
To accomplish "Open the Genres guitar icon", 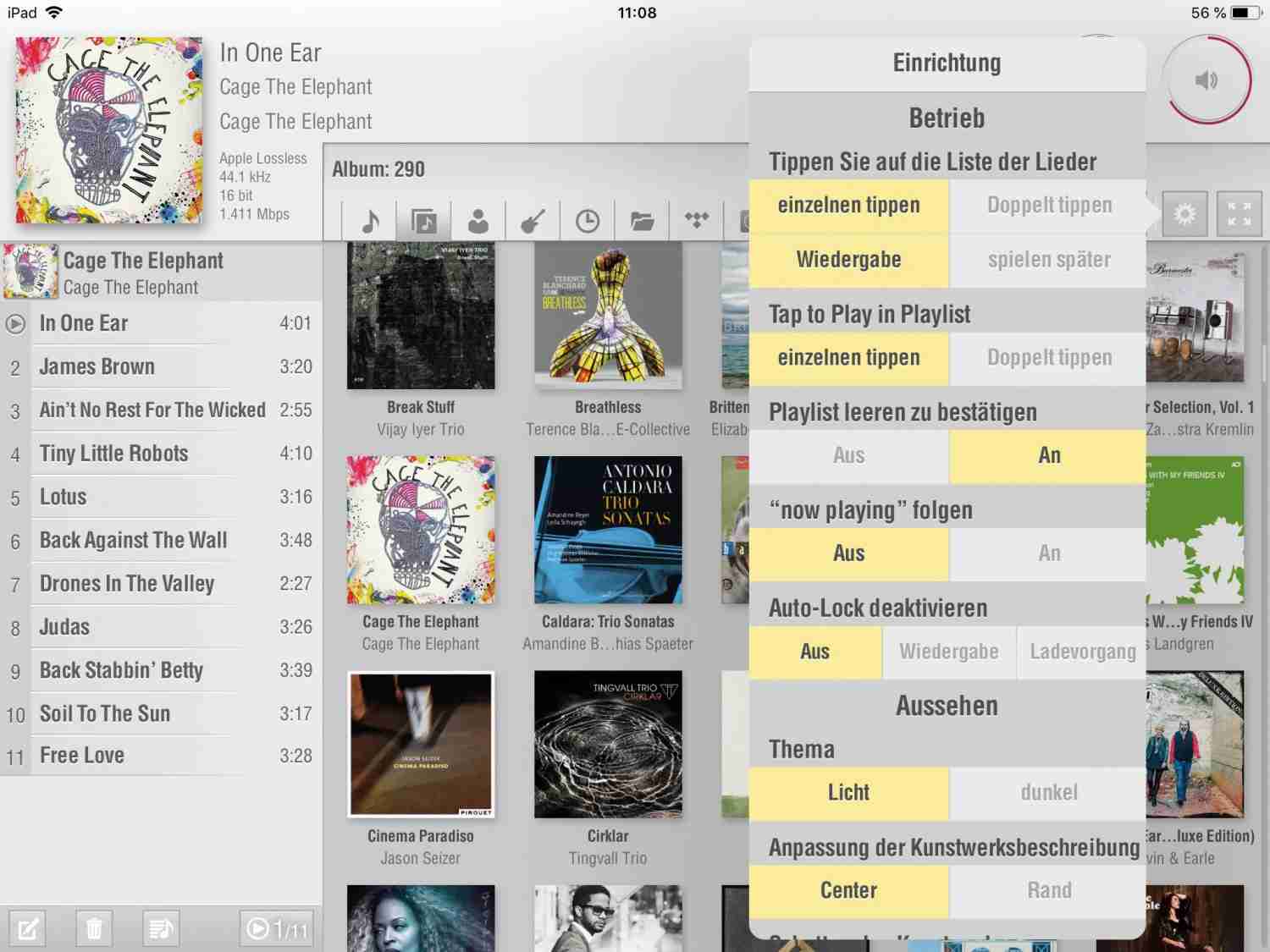I will click(533, 222).
